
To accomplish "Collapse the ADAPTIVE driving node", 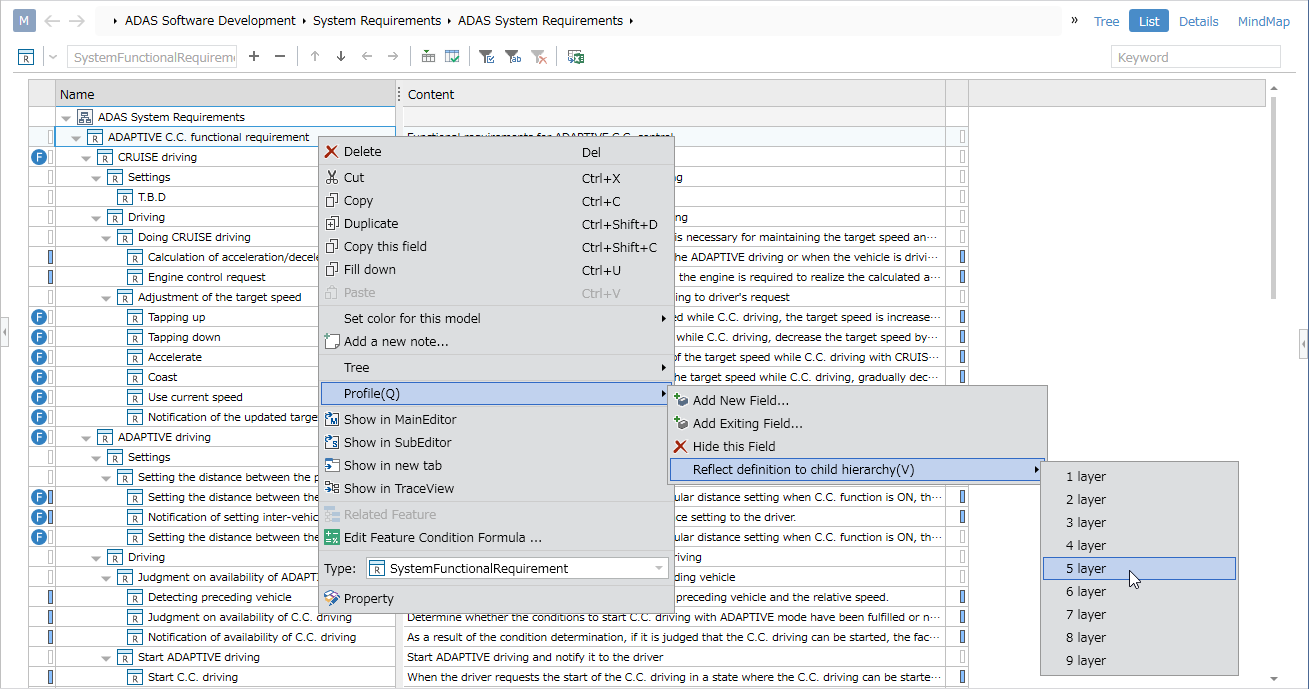I will point(86,438).
